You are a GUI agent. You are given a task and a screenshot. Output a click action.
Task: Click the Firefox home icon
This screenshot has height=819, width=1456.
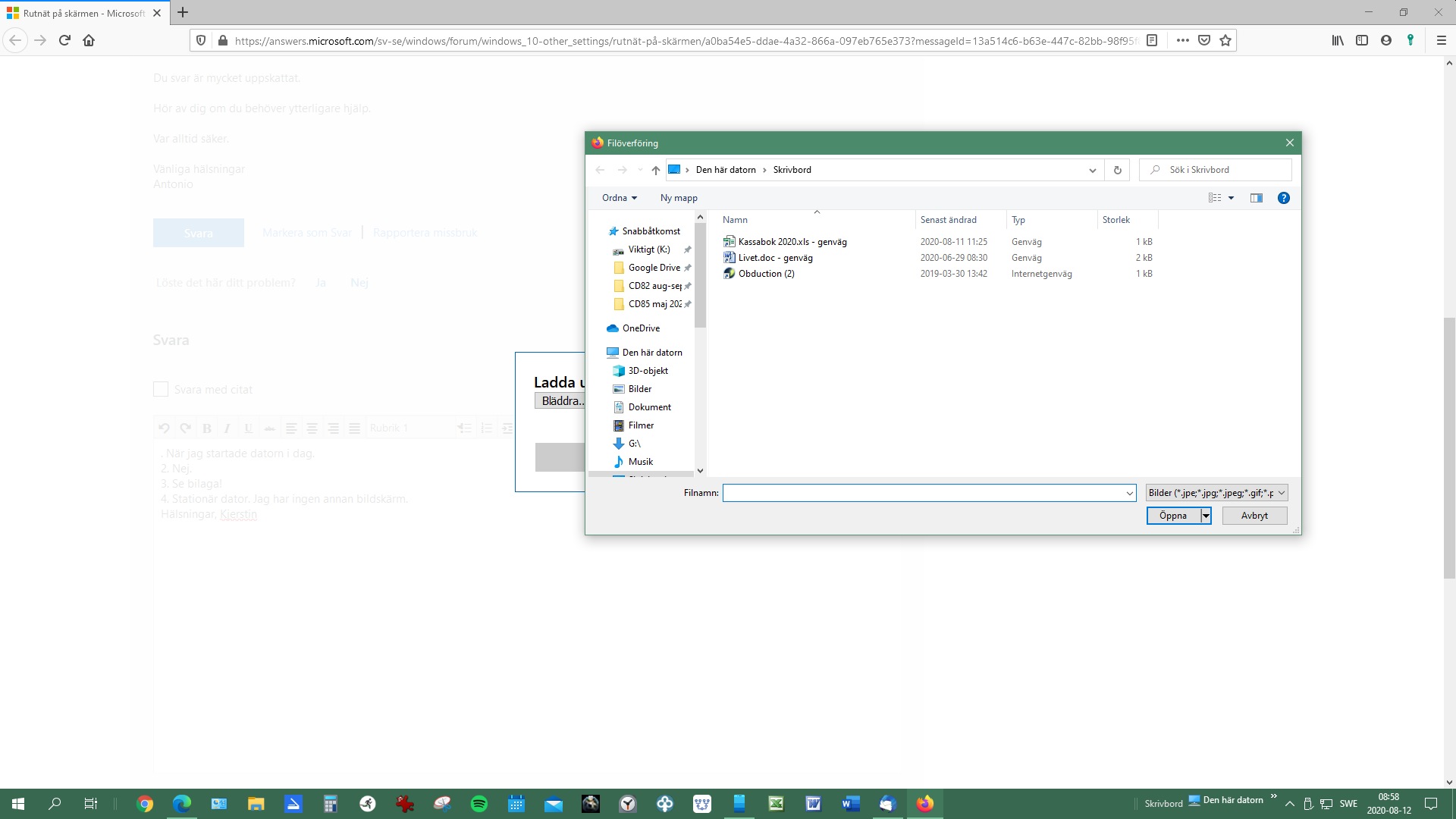[89, 41]
